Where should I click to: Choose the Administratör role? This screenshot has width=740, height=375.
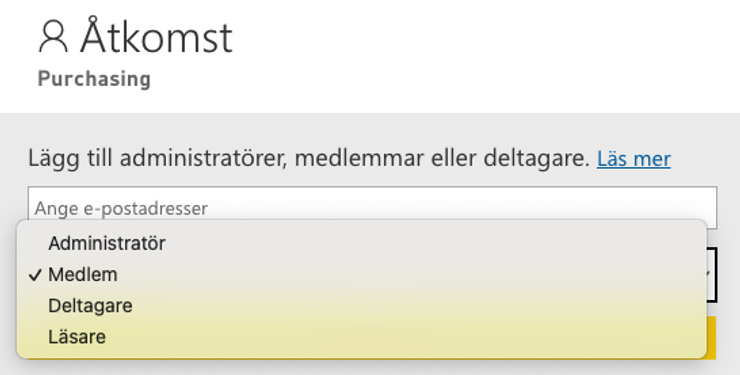107,243
